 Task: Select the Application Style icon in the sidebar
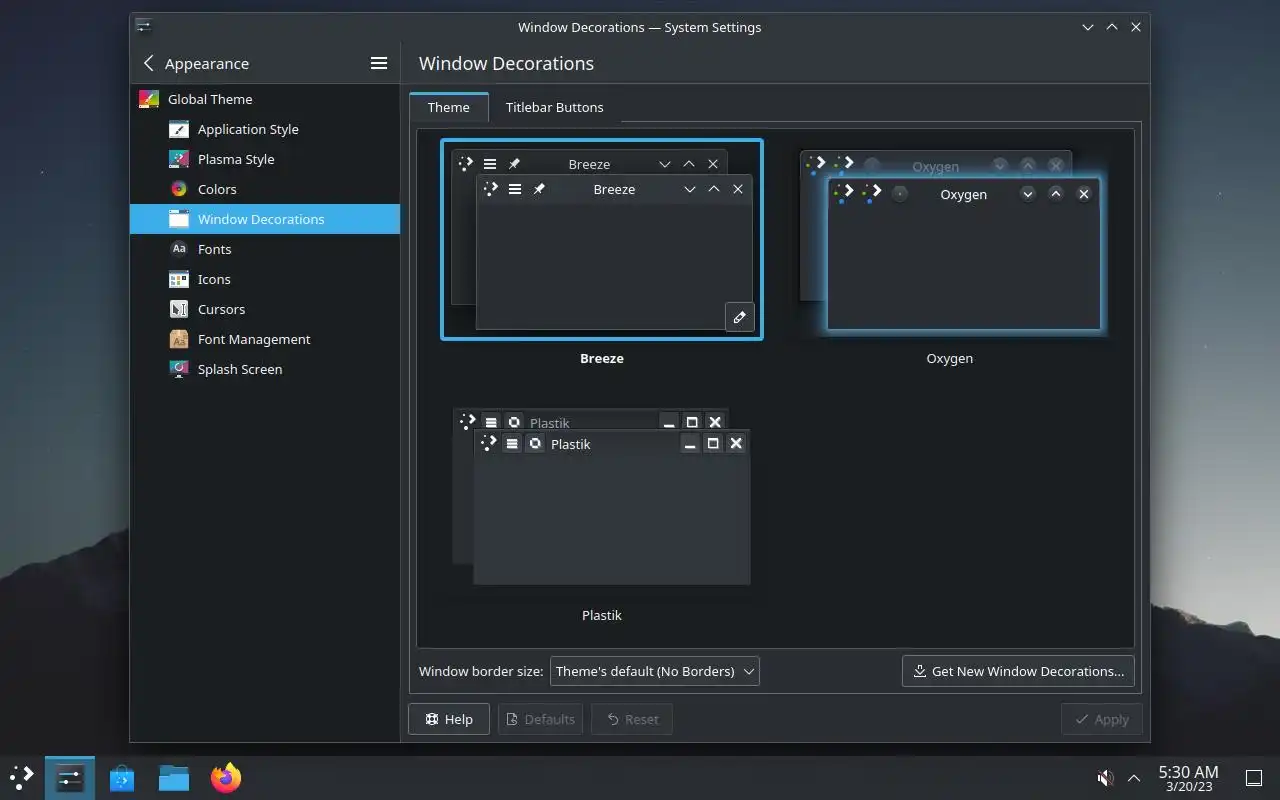[x=179, y=129]
